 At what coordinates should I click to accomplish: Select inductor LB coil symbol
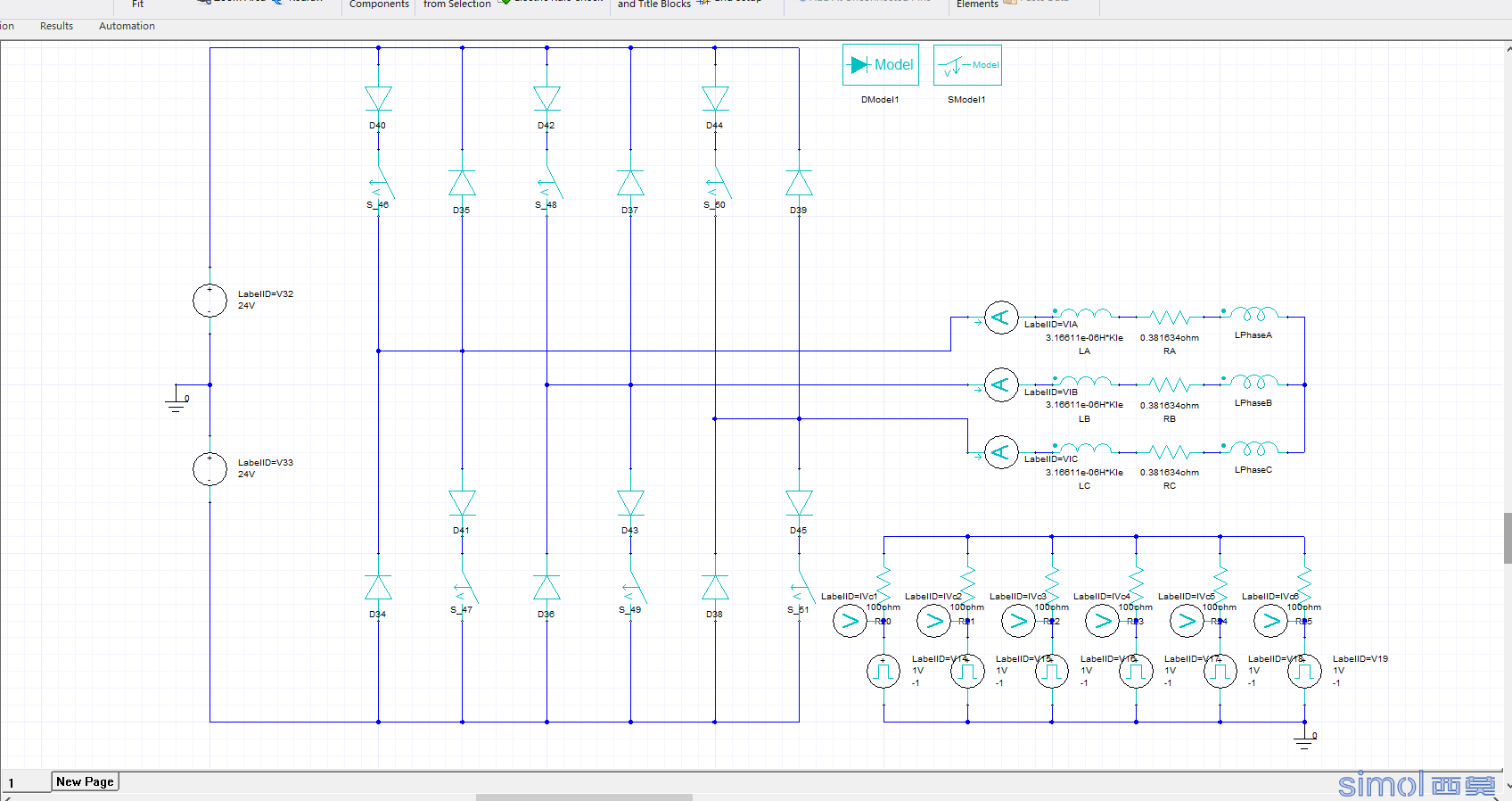1084,381
